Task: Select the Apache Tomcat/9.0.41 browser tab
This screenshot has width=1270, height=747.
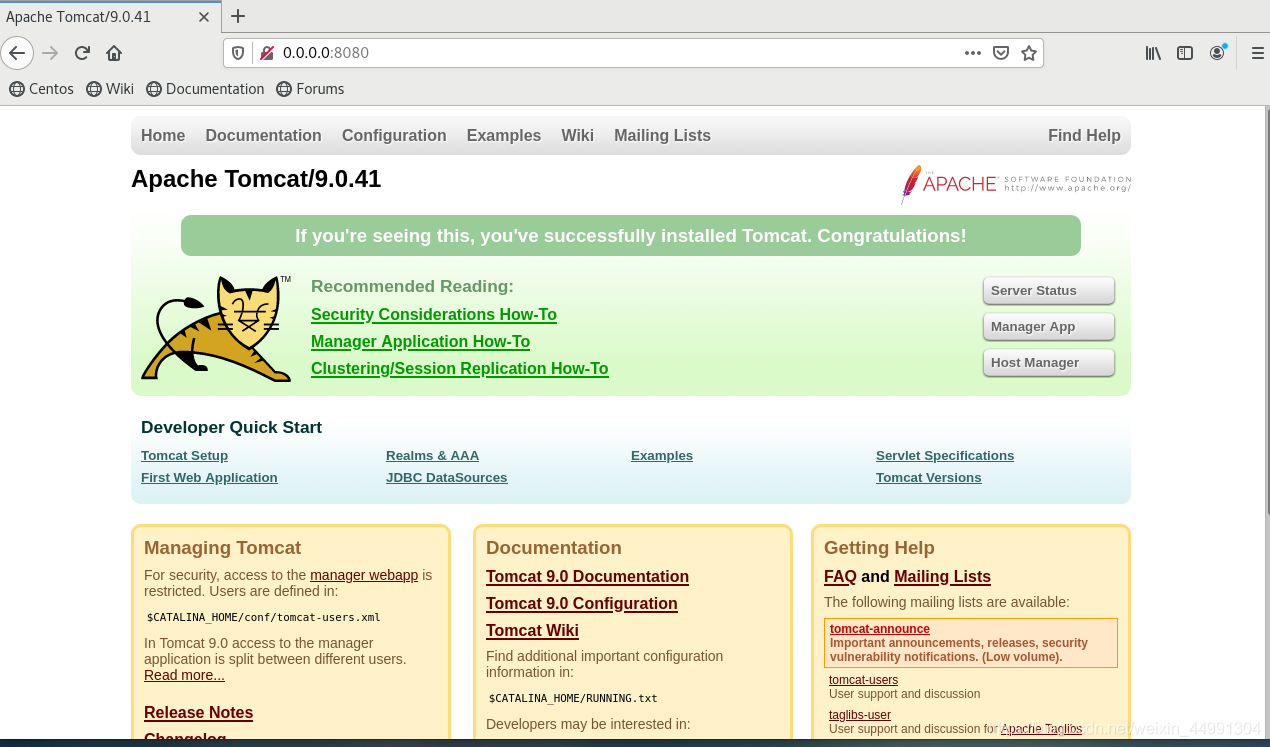Action: [110, 17]
